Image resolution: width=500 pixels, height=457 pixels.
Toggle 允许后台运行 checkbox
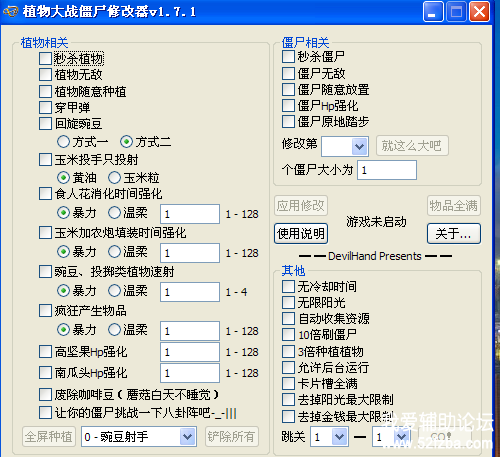coord(288,367)
